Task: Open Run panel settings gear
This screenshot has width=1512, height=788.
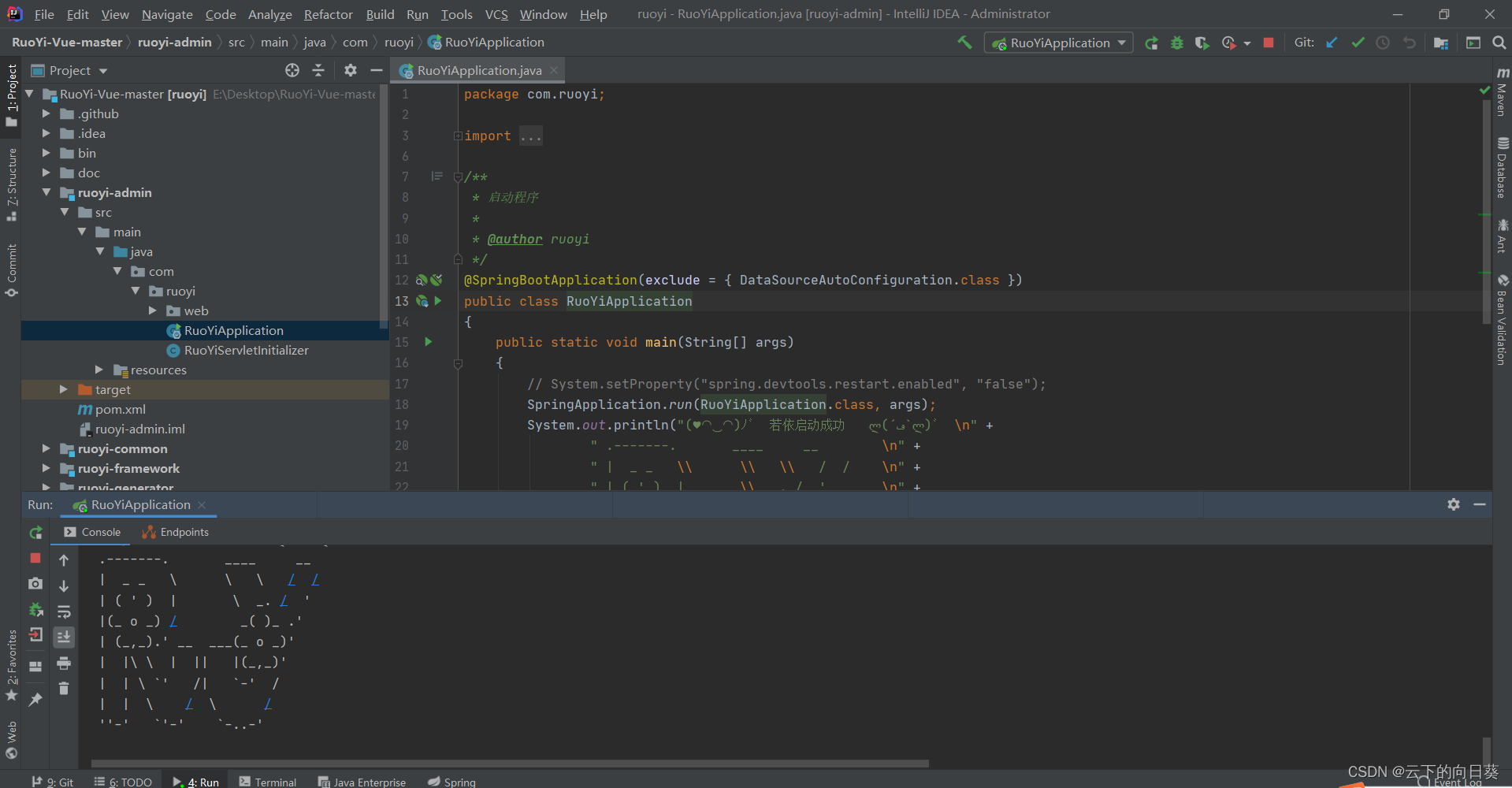Action: pyautogui.click(x=1454, y=504)
